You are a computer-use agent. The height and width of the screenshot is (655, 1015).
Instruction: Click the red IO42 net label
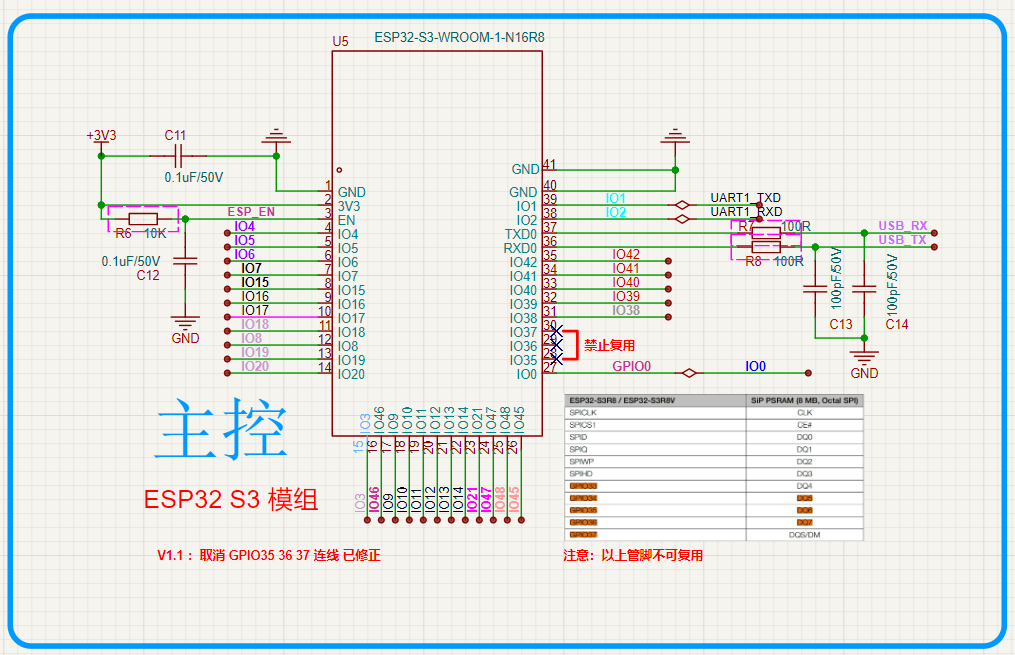pyautogui.click(x=626, y=254)
